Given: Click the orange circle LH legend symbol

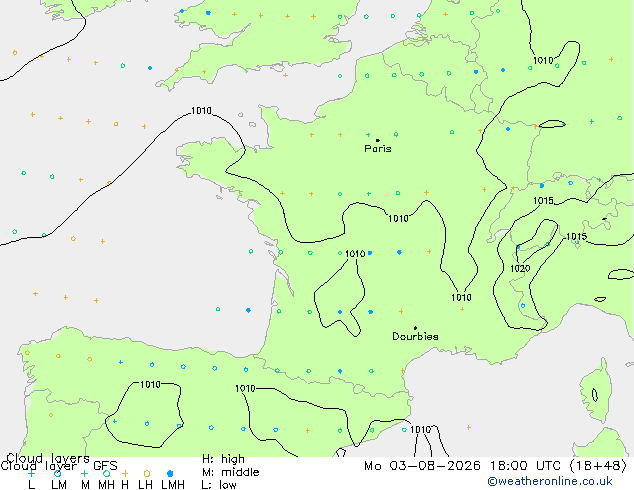Looking at the screenshot, I should [x=147, y=473].
